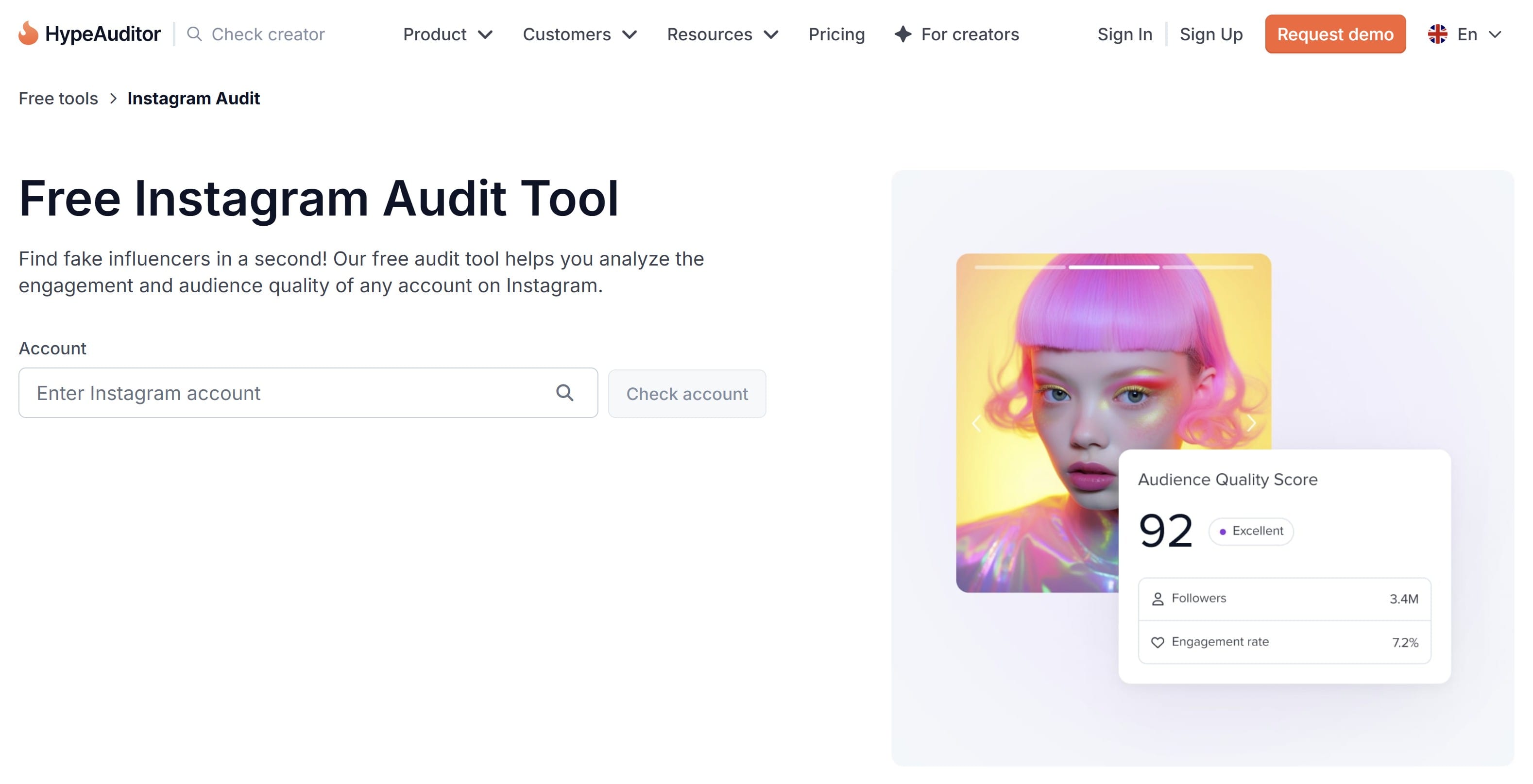Click the third story progress segment

coord(1208,267)
